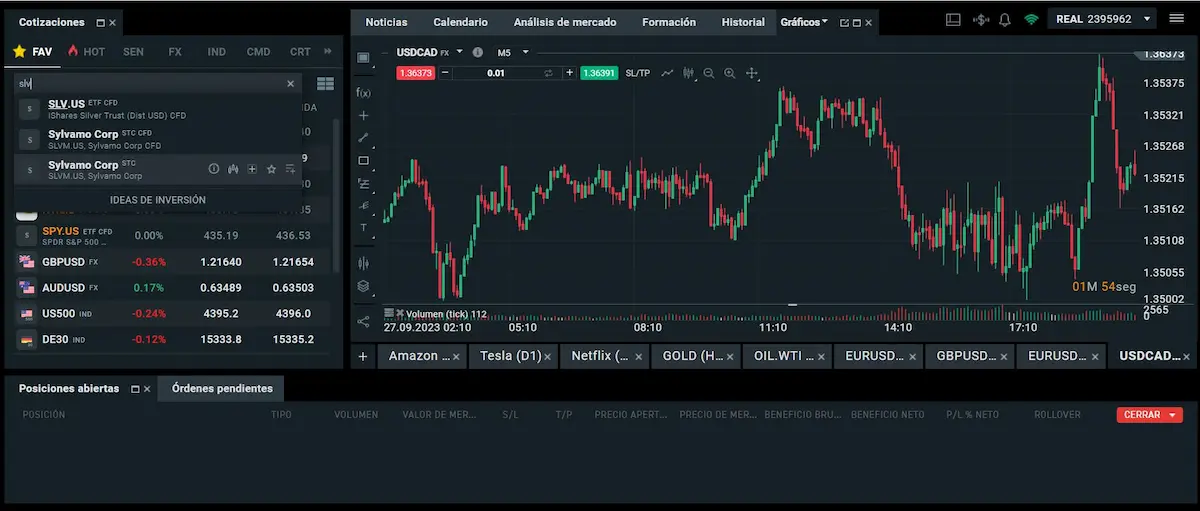
Task: Click the green buy price 1.36391
Action: pyautogui.click(x=598, y=73)
